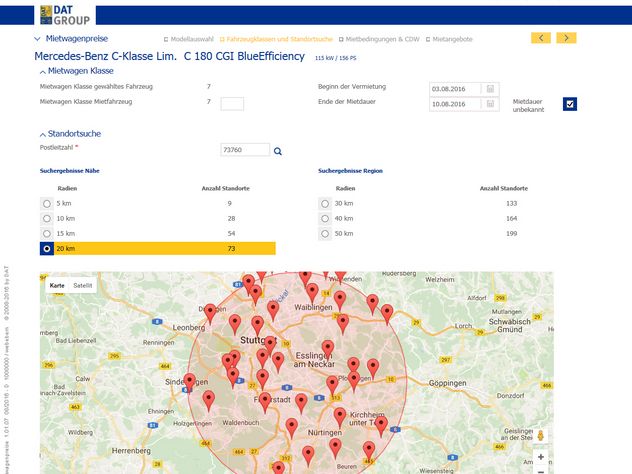Open Street View pegman on map
632x474 pixels.
coord(541,436)
